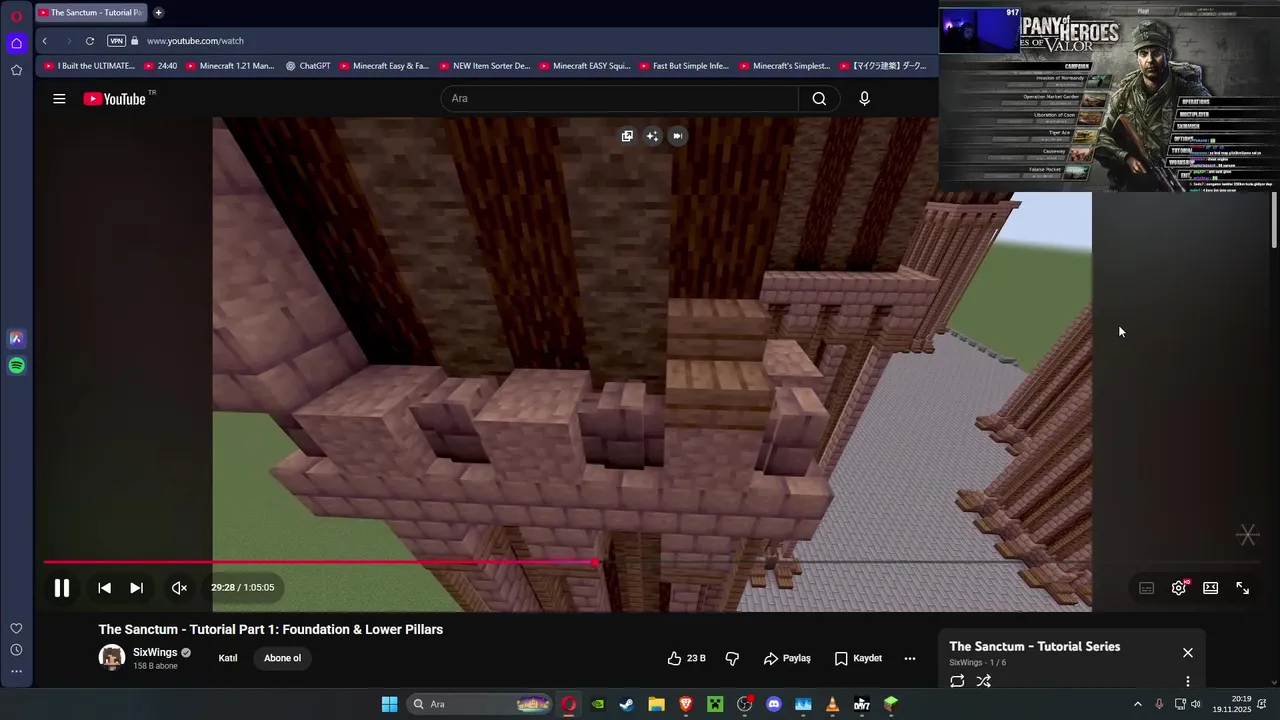This screenshot has height=720, width=1280.
Task: Click the Katıl membership button
Action: (228, 658)
